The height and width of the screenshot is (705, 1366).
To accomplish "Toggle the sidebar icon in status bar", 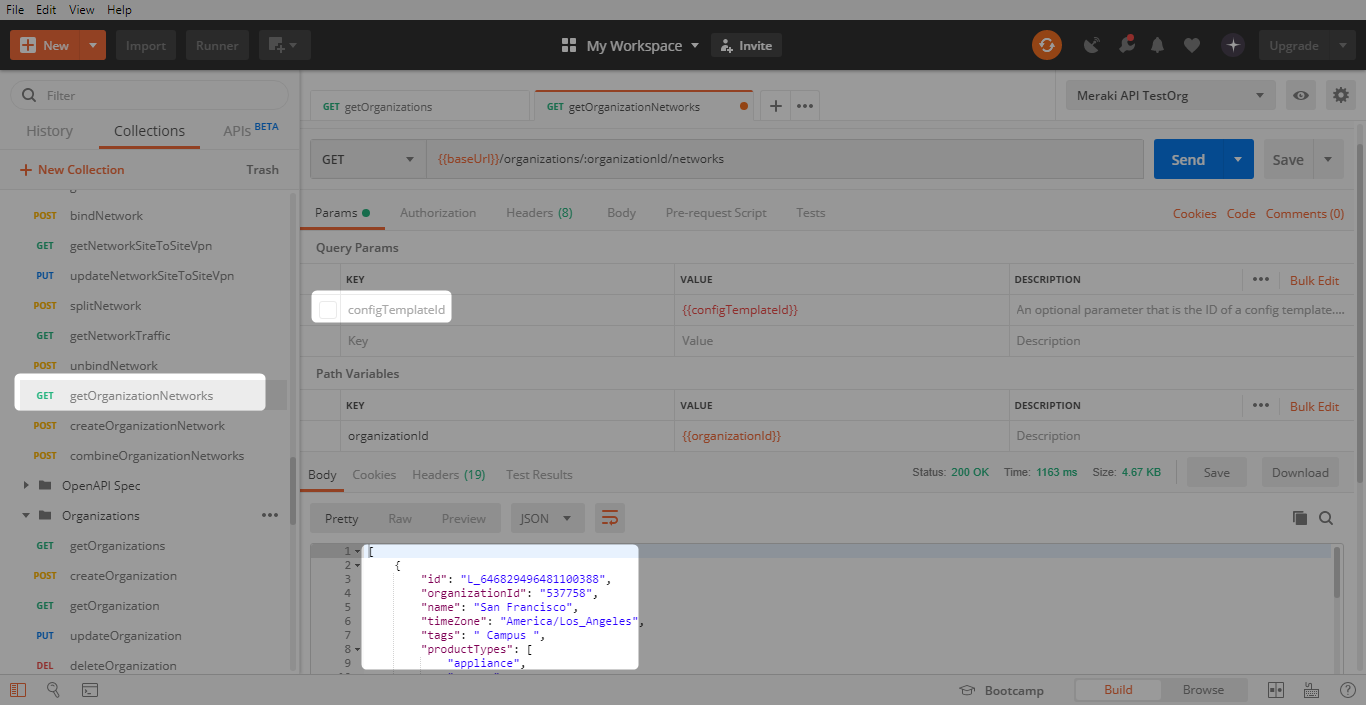I will [x=18, y=690].
